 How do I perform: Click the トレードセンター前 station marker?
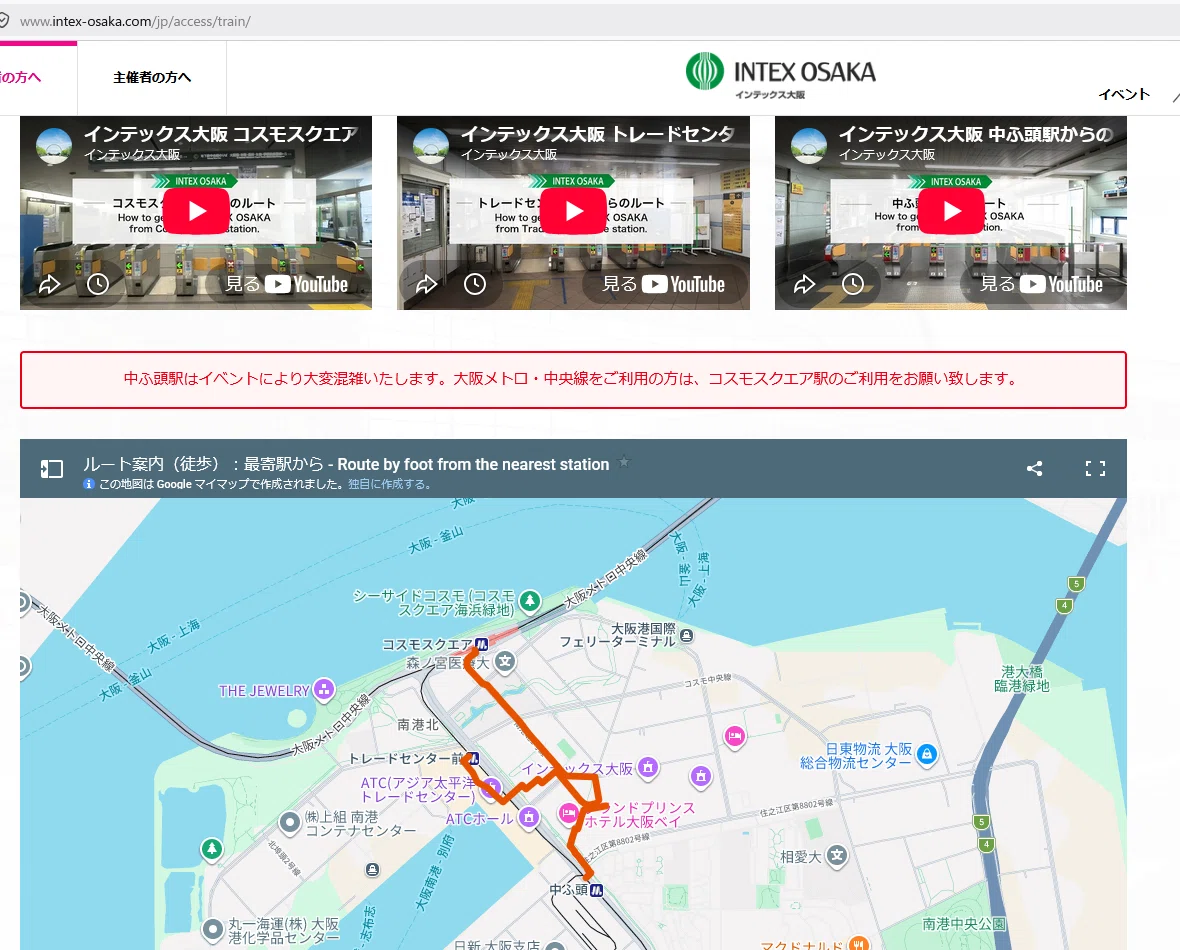[473, 758]
